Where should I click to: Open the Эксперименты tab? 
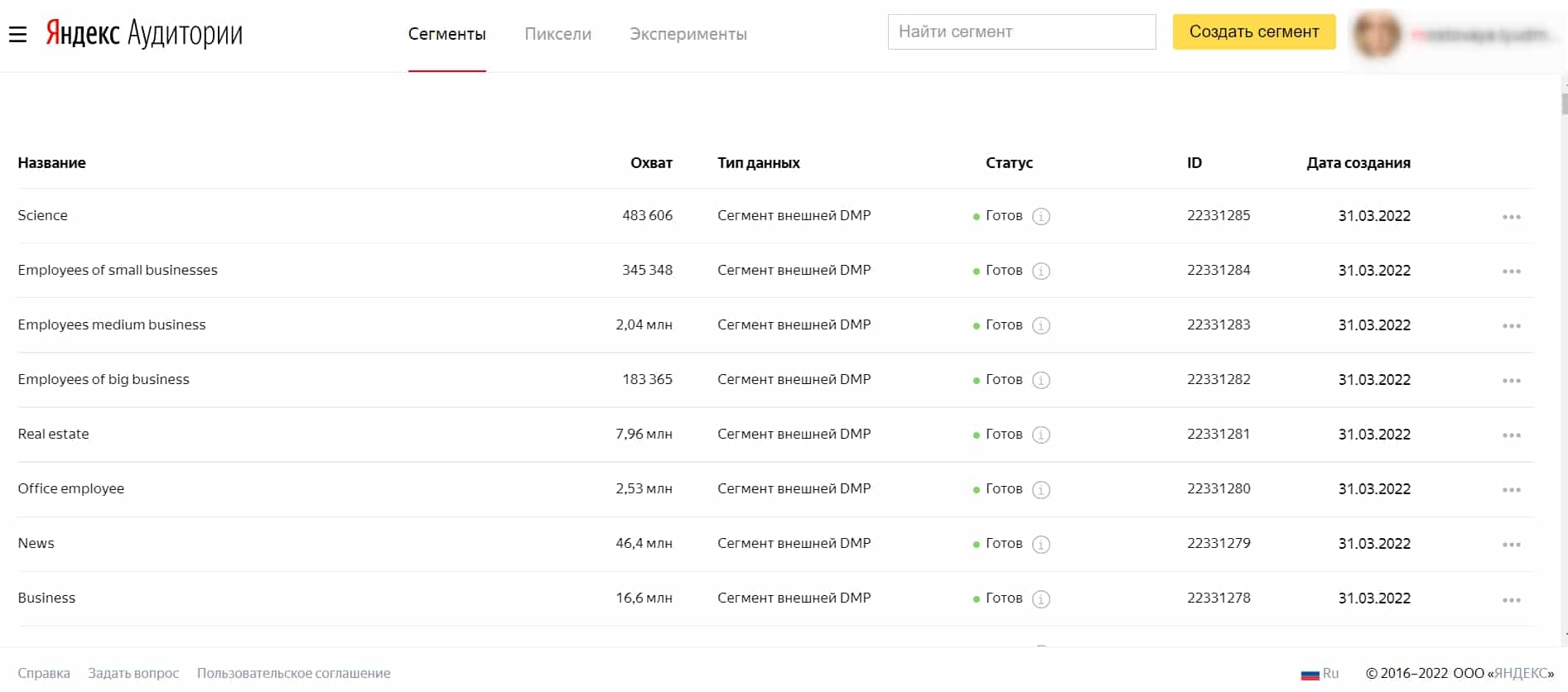(688, 34)
